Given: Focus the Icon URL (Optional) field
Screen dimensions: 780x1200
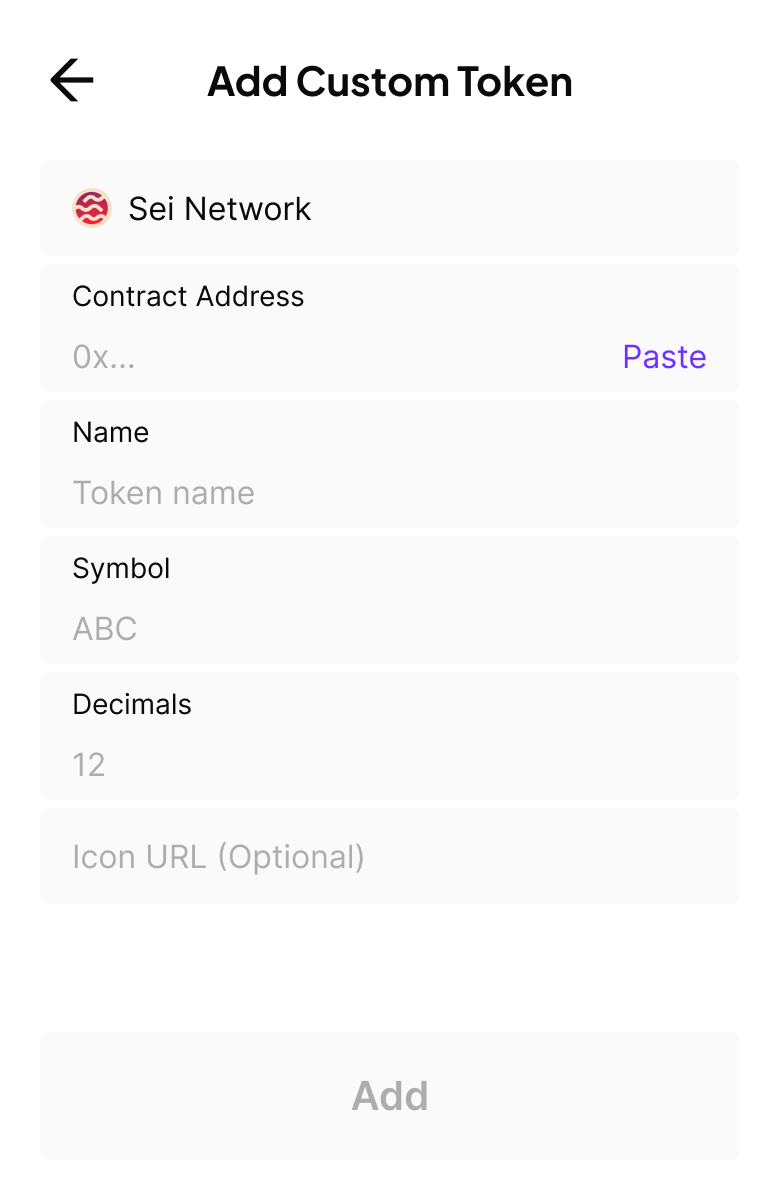Looking at the screenshot, I should 390,857.
